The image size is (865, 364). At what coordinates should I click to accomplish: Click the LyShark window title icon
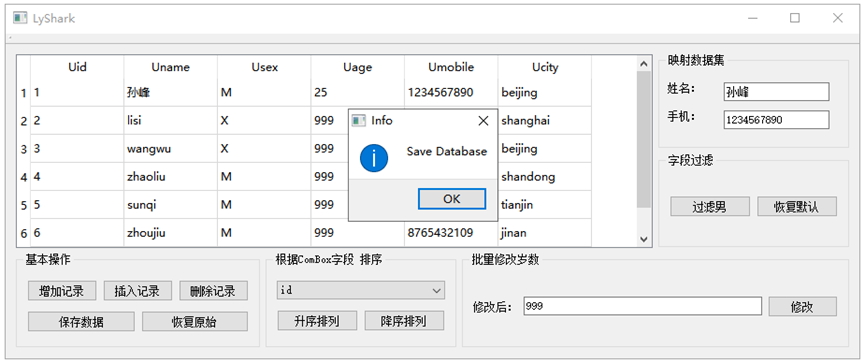click(x=20, y=18)
